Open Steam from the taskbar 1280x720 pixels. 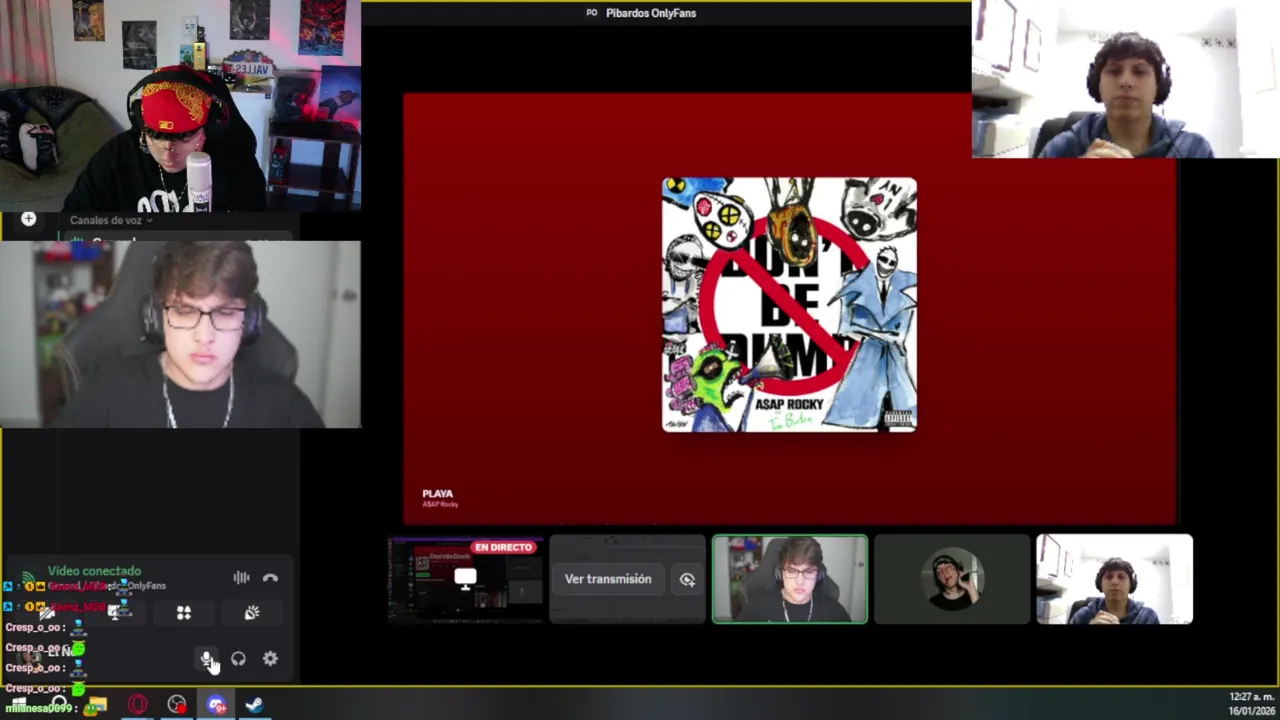pos(254,705)
